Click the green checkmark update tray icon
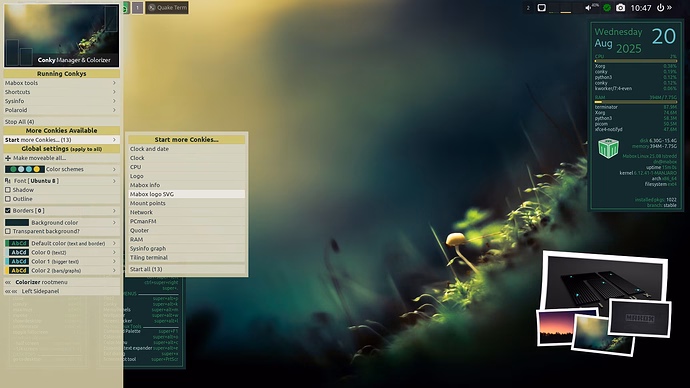Viewport: 690px width, 388px height. (x=607, y=7)
